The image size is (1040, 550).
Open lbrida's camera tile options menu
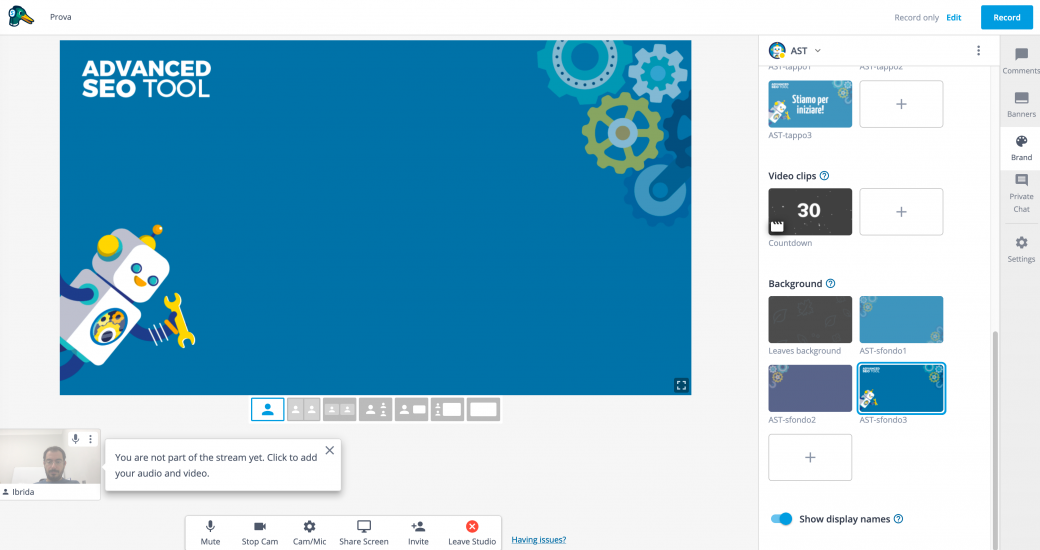point(91,439)
